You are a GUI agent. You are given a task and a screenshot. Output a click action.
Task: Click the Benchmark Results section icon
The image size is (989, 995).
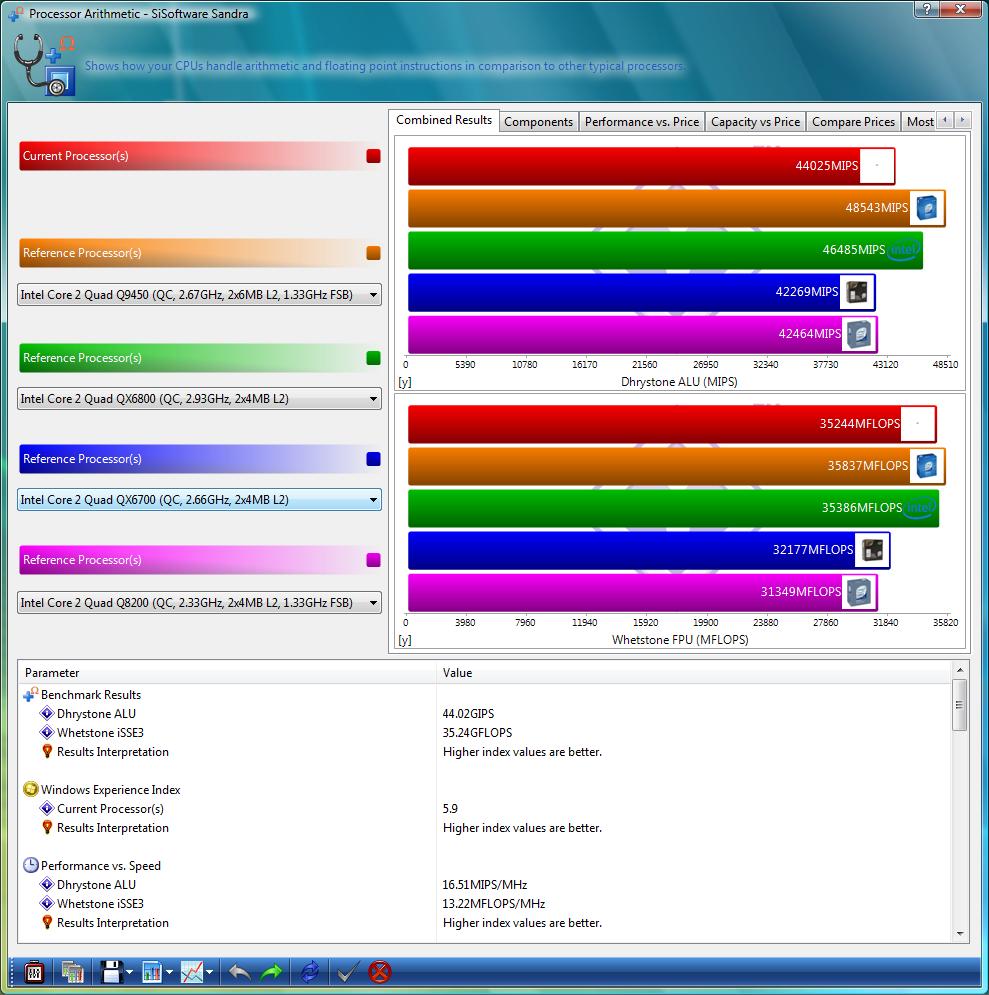coord(30,694)
